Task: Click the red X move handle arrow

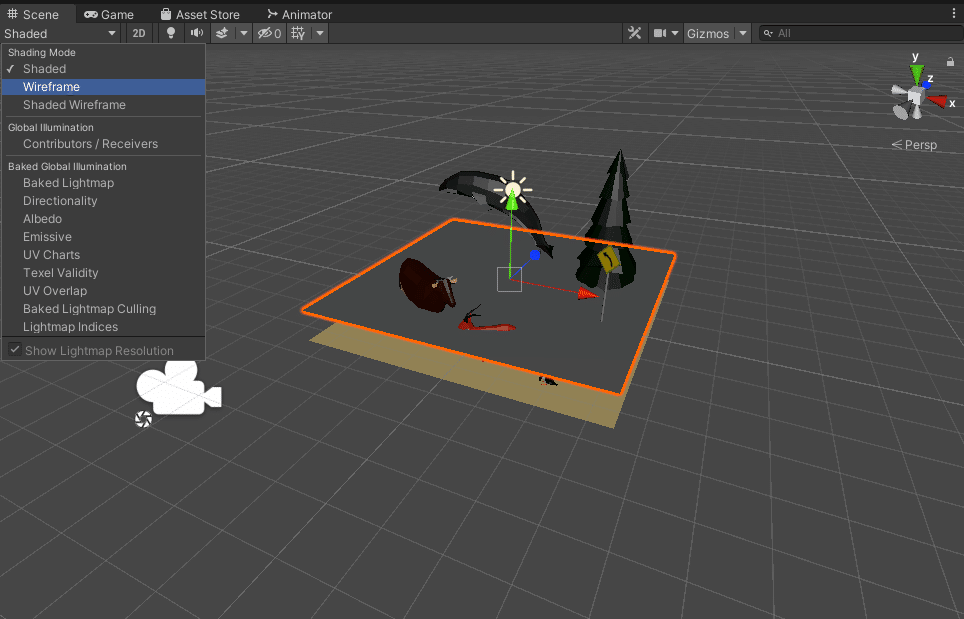Action: pyautogui.click(x=587, y=294)
